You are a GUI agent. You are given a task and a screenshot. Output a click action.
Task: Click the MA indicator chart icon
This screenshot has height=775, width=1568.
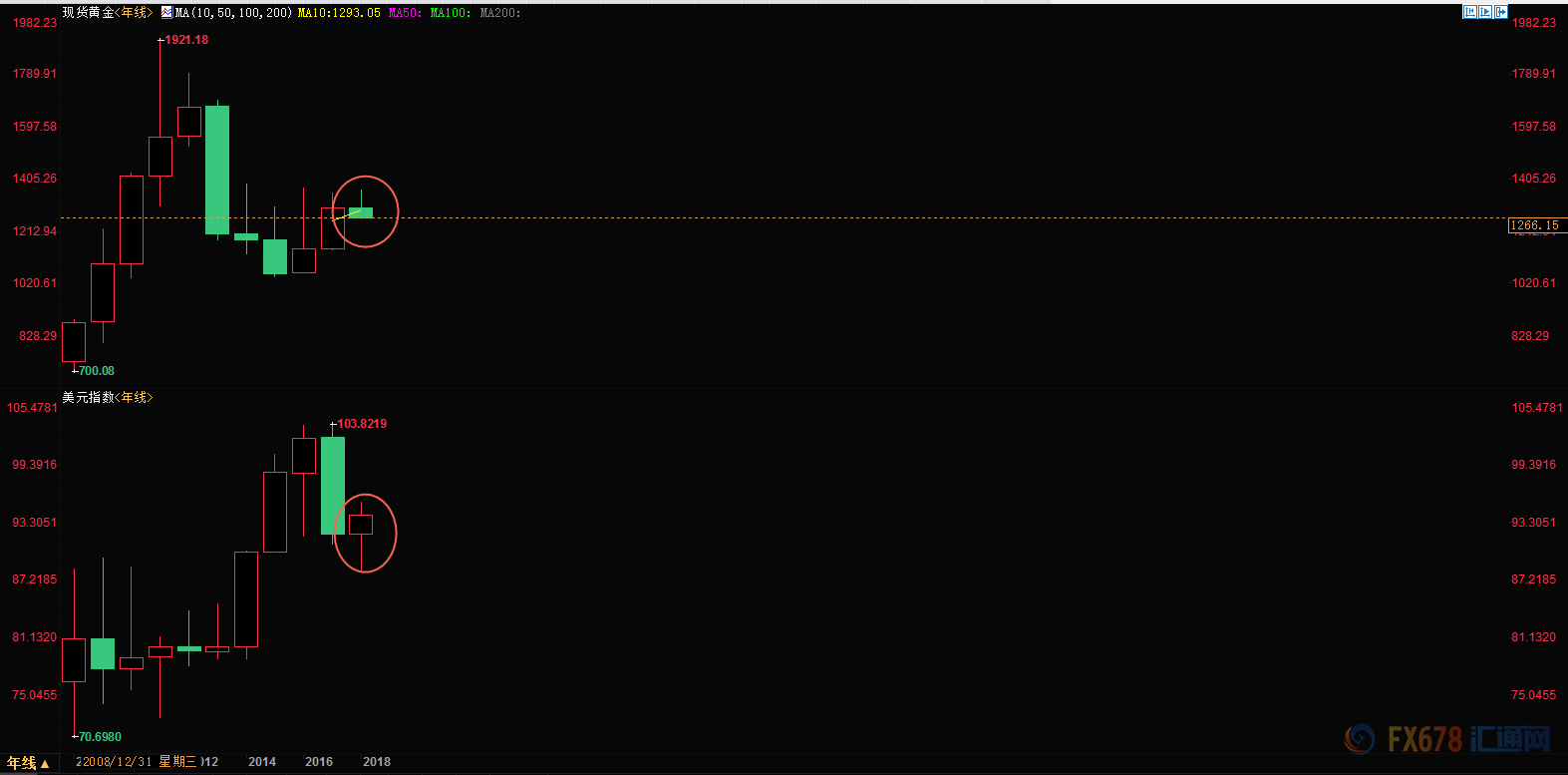click(x=166, y=12)
